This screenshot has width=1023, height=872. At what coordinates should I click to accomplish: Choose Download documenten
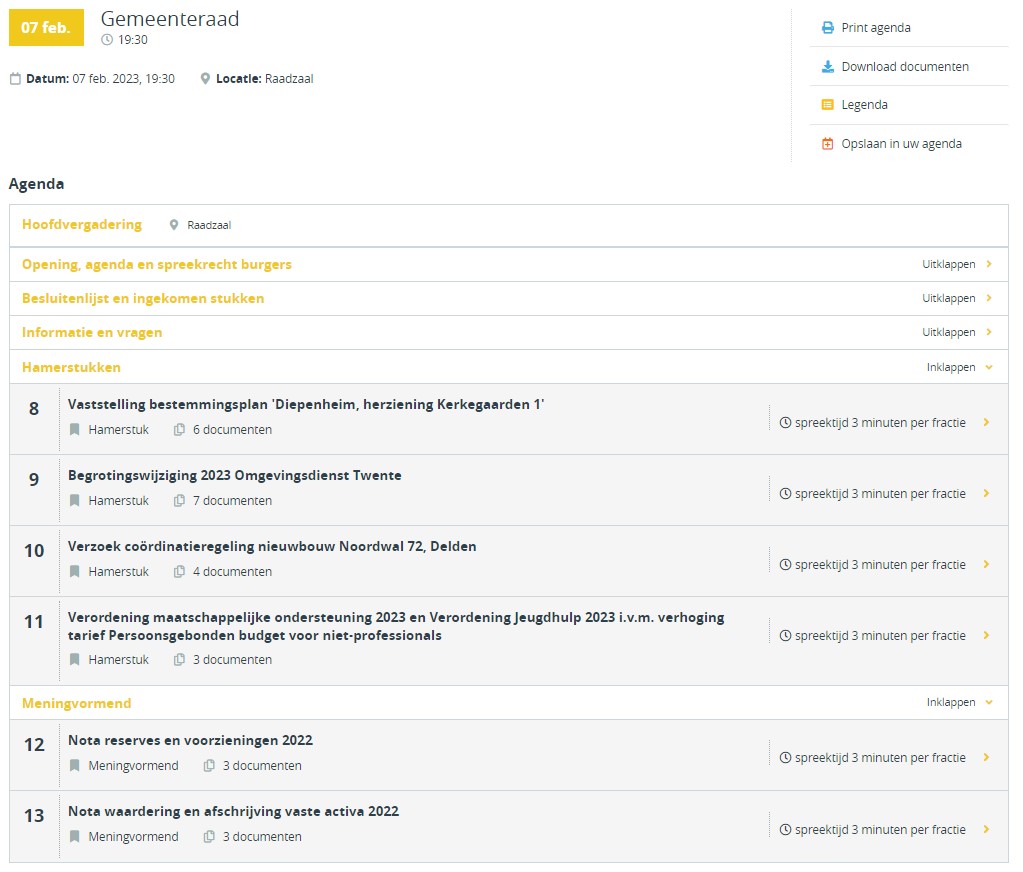905,67
